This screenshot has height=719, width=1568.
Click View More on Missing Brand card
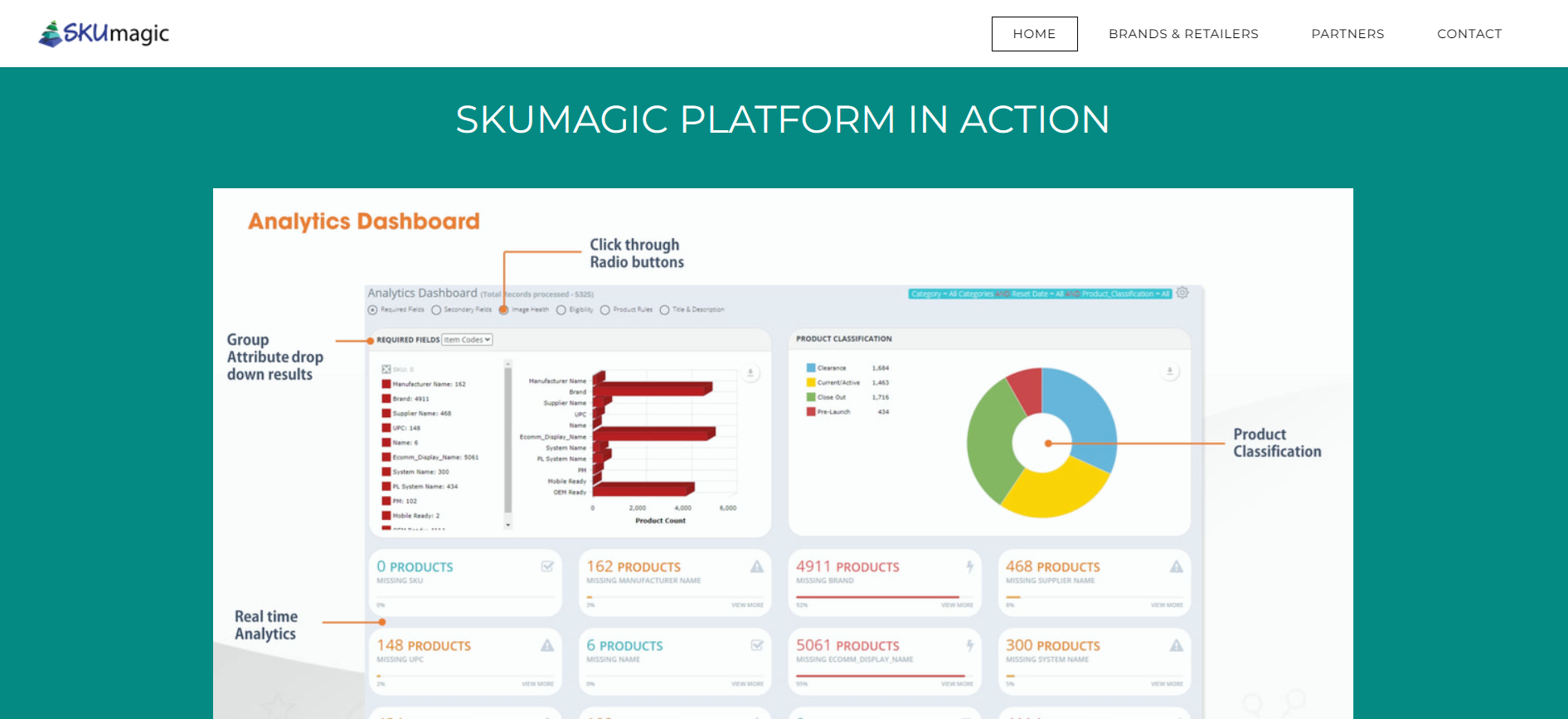pos(957,605)
